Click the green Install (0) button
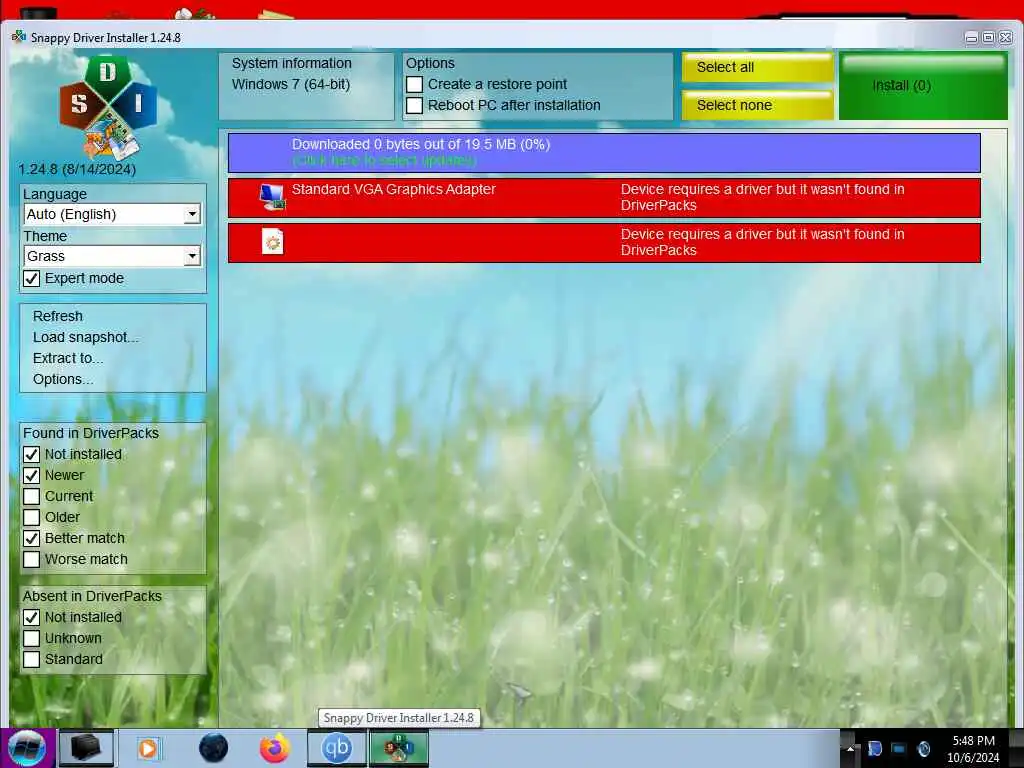This screenshot has height=768, width=1024. click(x=923, y=86)
